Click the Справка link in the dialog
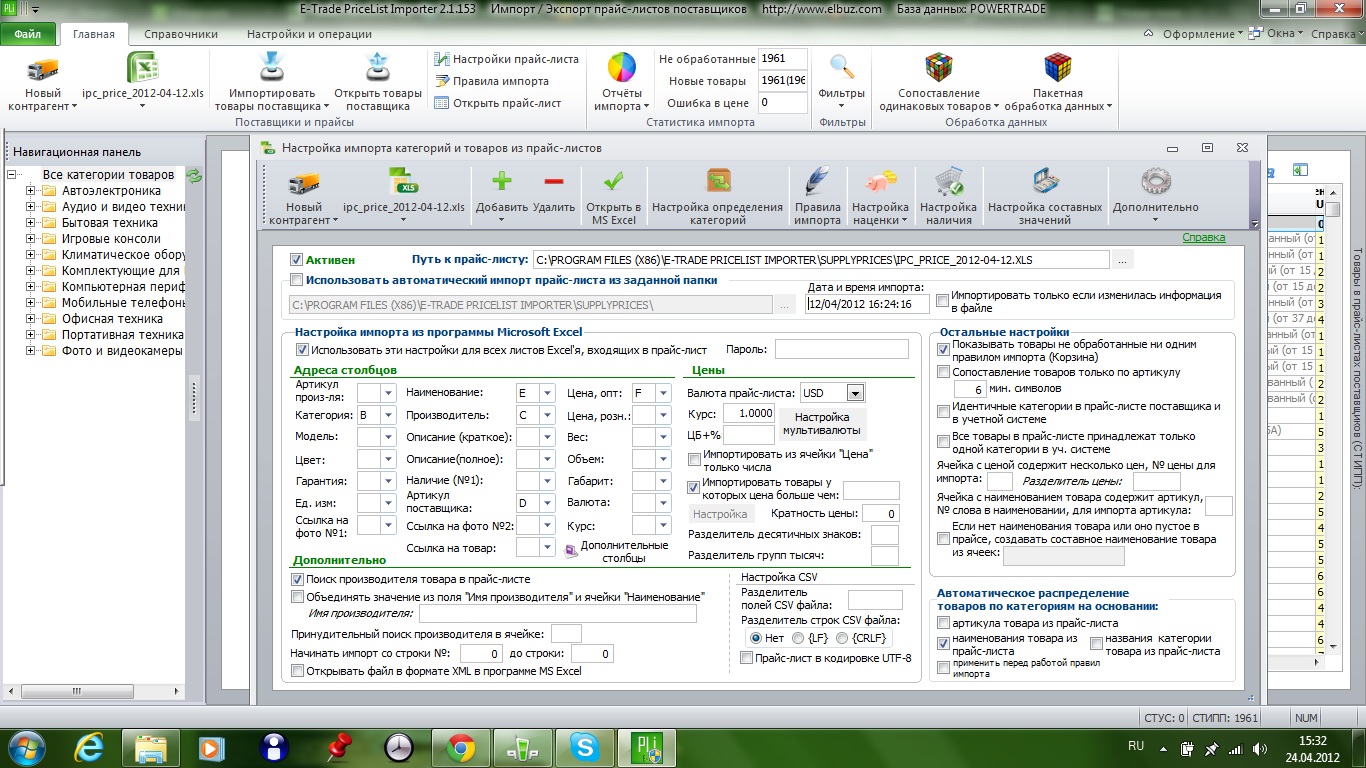This screenshot has width=1366, height=768. (x=1204, y=238)
